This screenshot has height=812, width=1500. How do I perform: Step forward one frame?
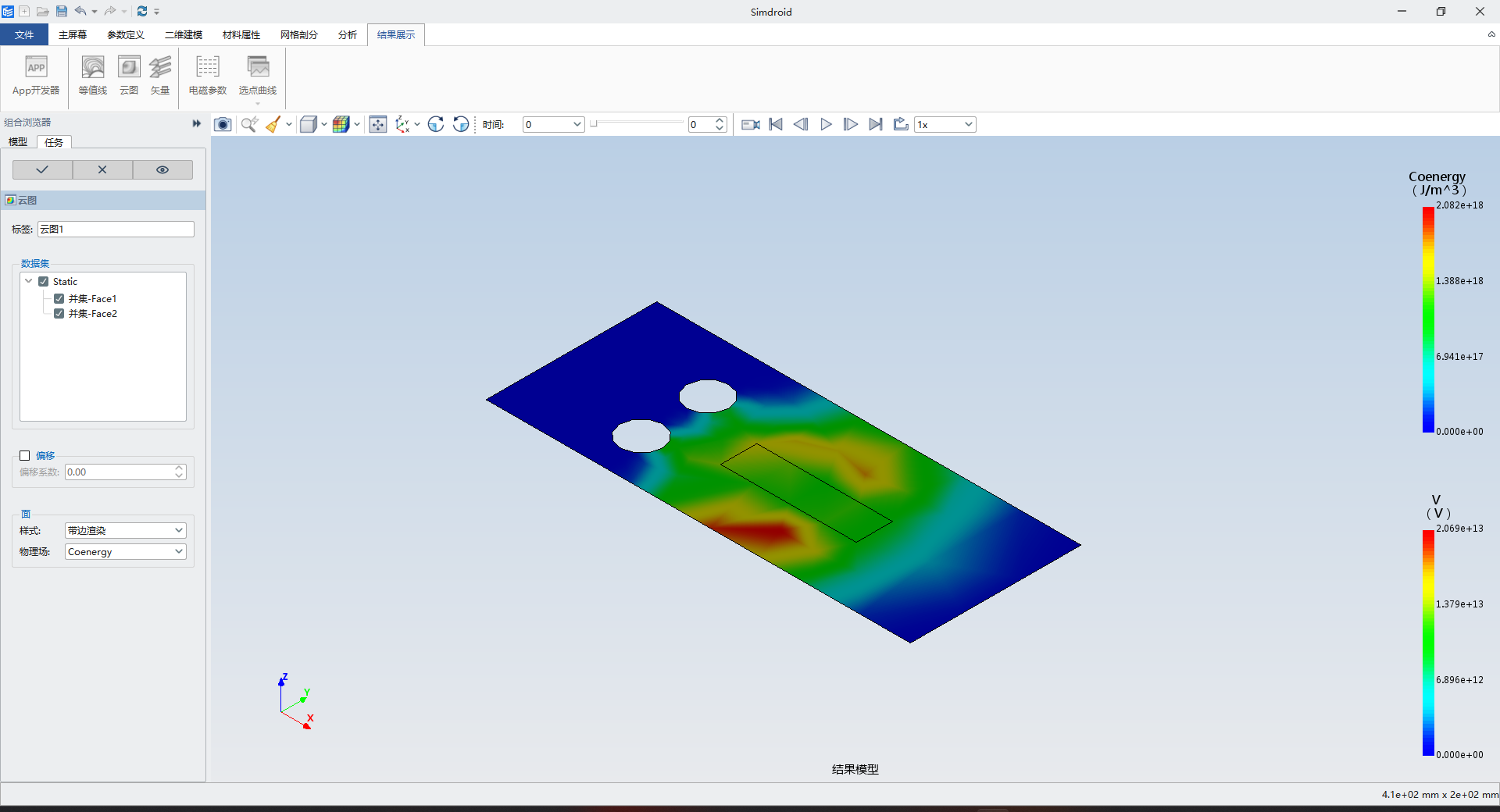pos(851,124)
